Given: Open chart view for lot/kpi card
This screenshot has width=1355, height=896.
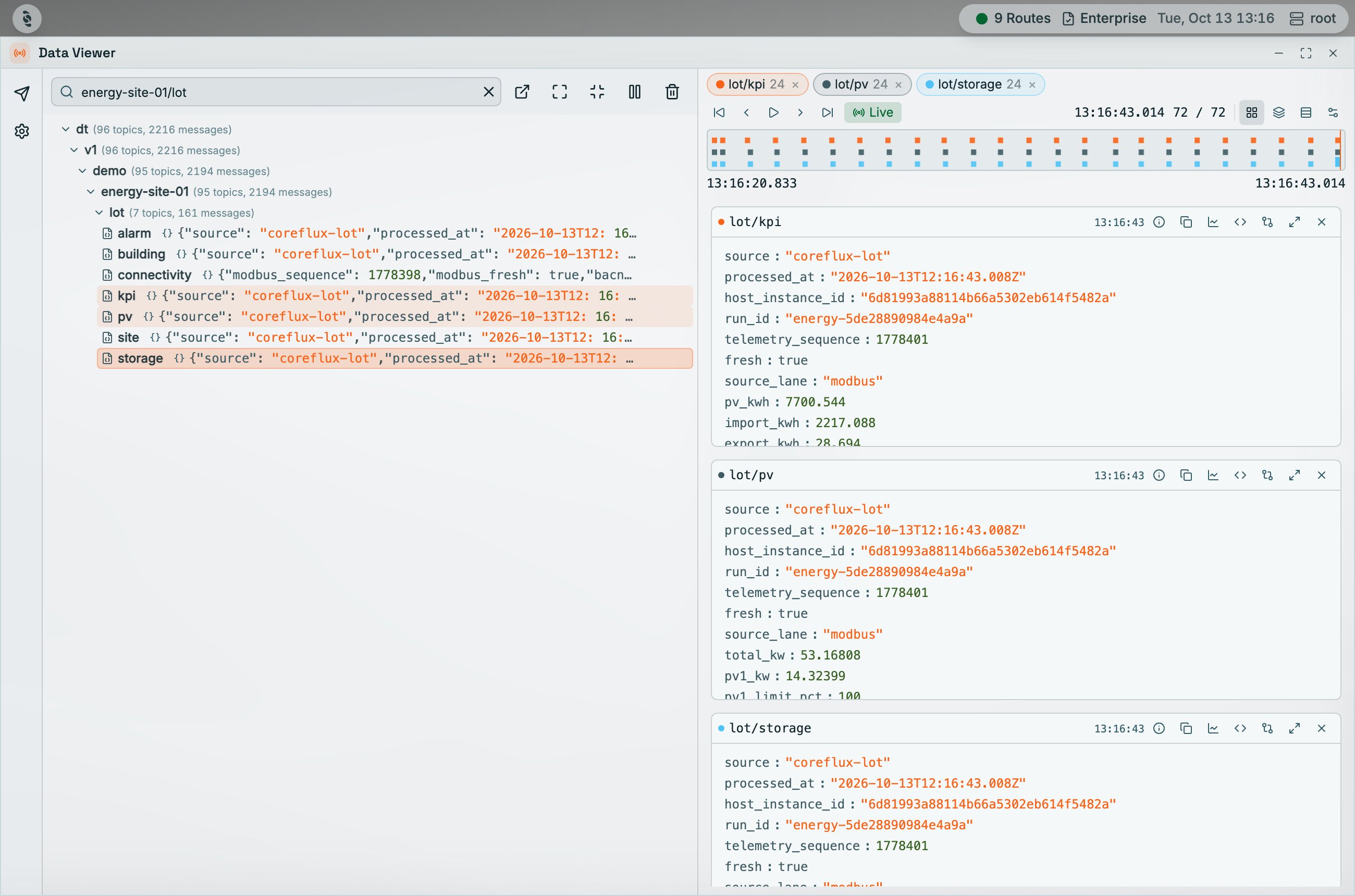Looking at the screenshot, I should pos(1213,222).
